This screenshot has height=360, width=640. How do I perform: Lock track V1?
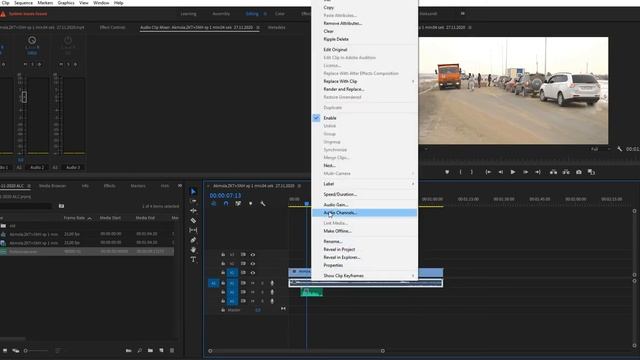click(223, 273)
